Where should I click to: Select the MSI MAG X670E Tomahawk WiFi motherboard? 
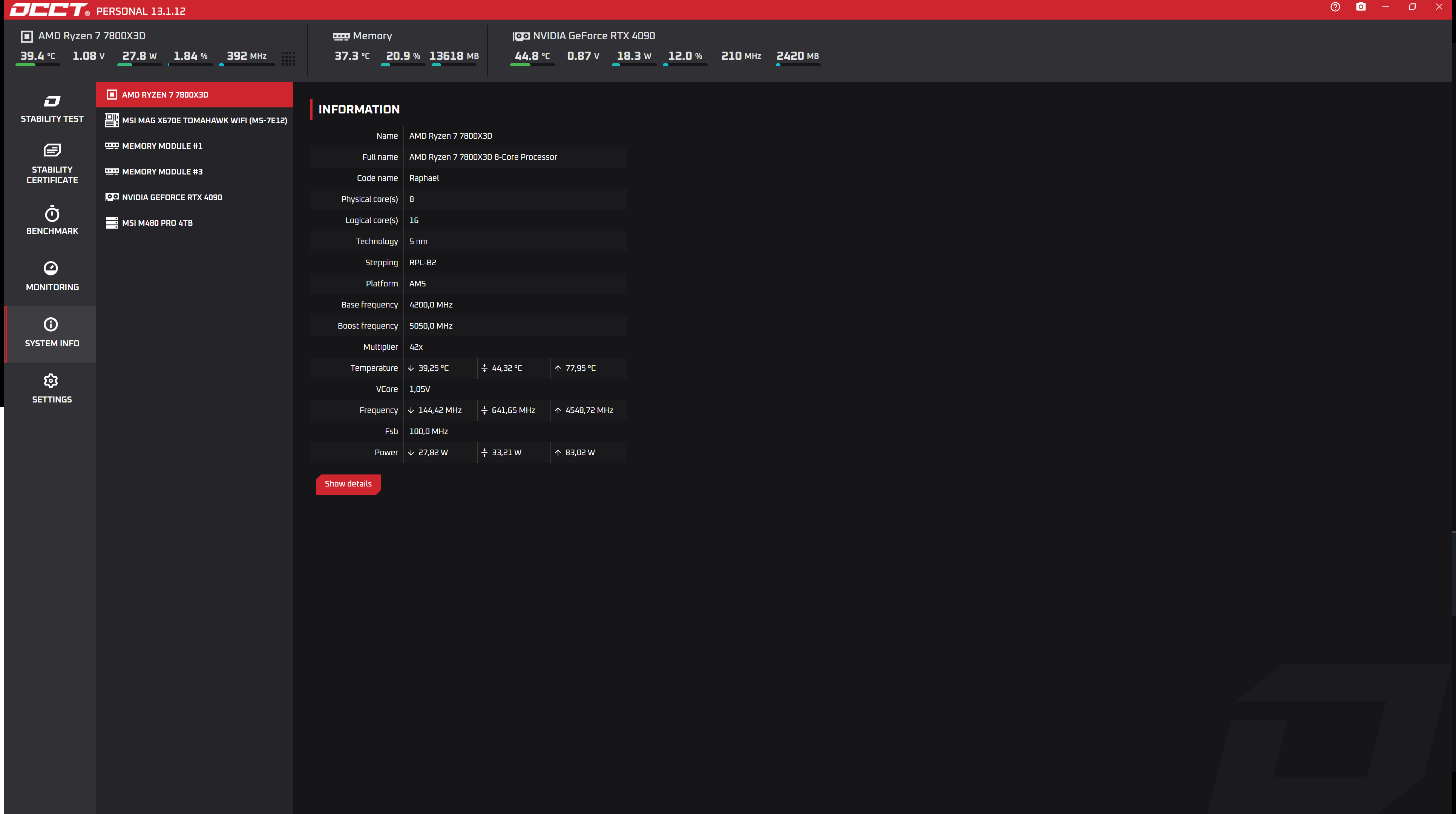coord(195,120)
